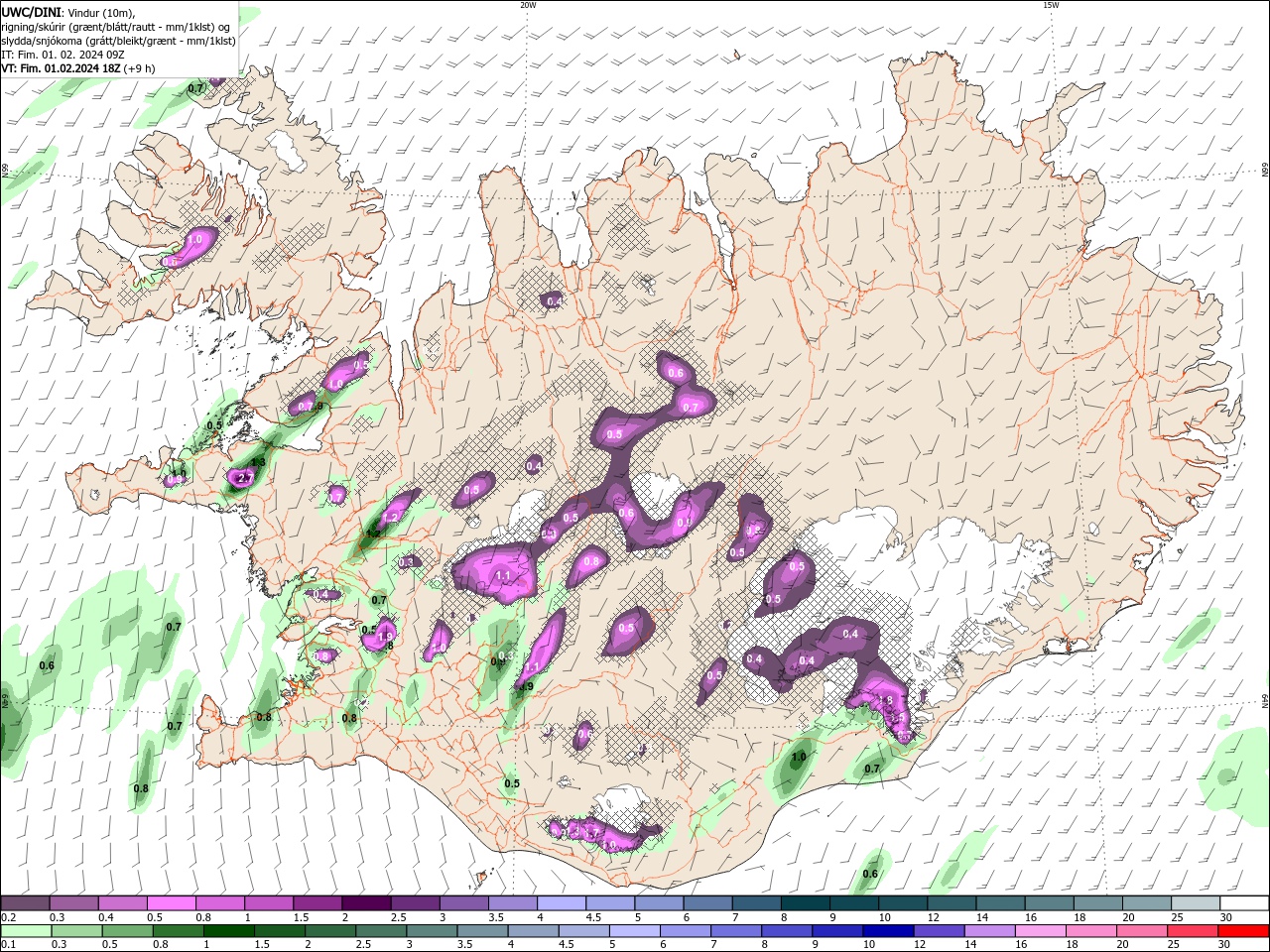Pick the 0.3 light green swatch in bottom legend row
This screenshot has height=952, width=1270.
76,931
